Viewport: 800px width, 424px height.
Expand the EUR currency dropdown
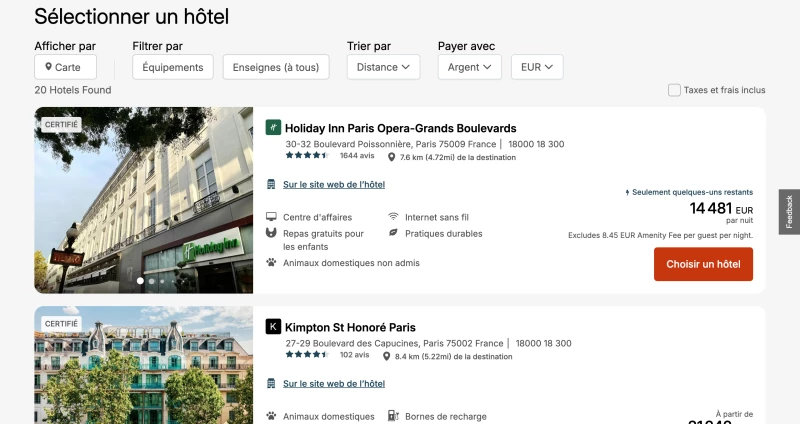pyautogui.click(x=537, y=67)
